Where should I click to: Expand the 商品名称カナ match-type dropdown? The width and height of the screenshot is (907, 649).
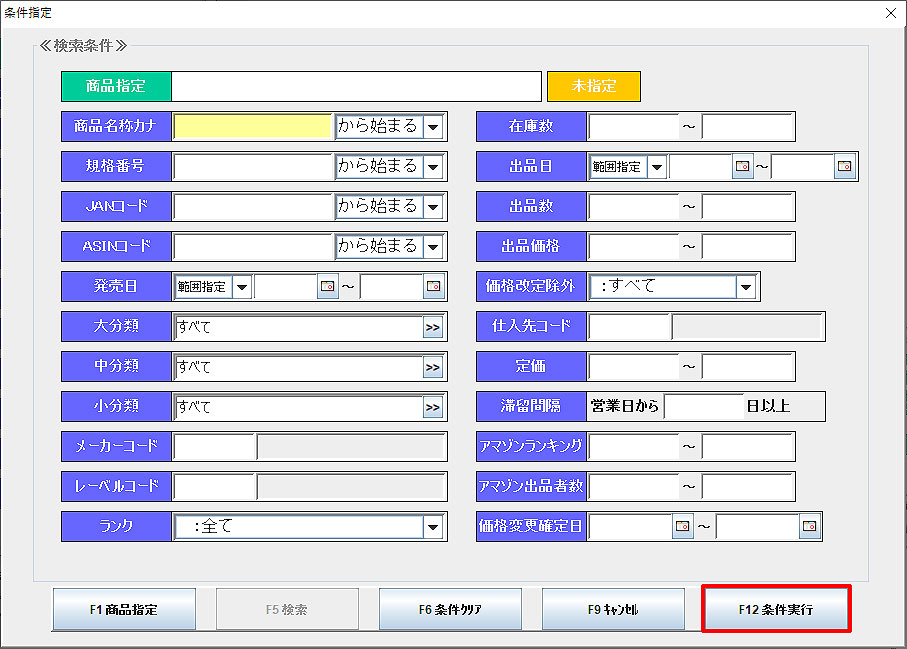432,127
